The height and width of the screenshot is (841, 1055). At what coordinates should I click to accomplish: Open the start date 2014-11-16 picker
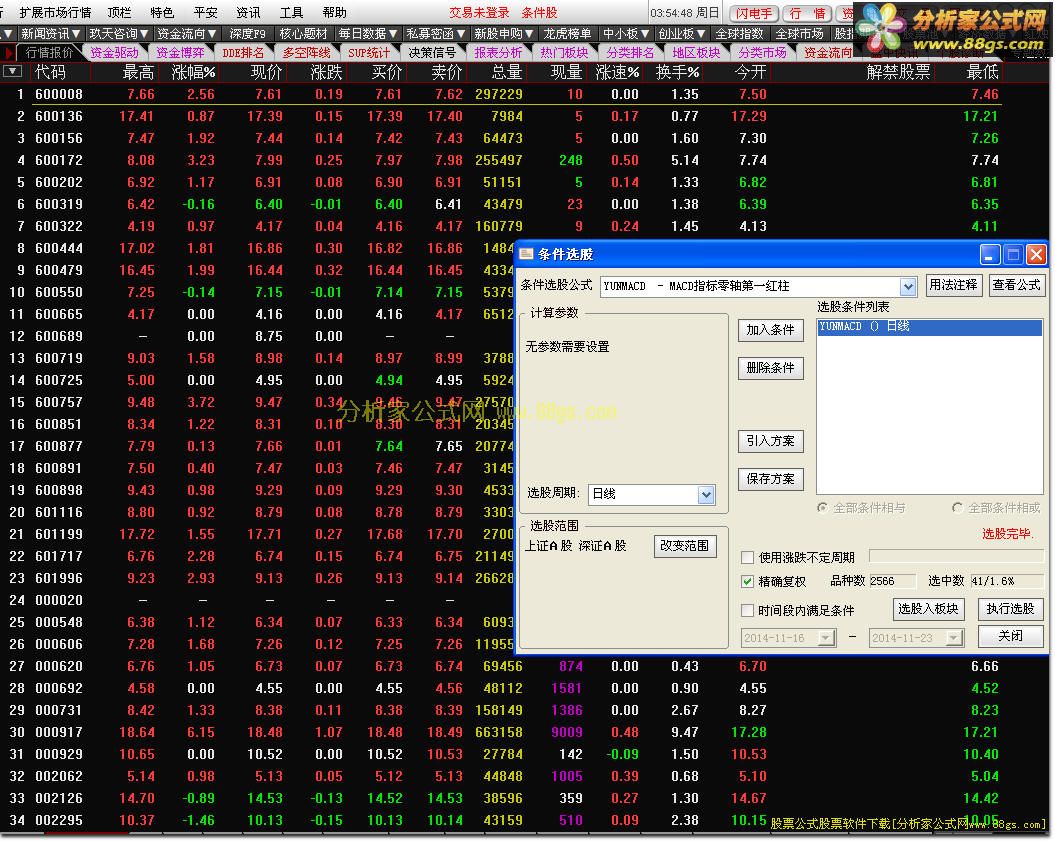(x=826, y=637)
